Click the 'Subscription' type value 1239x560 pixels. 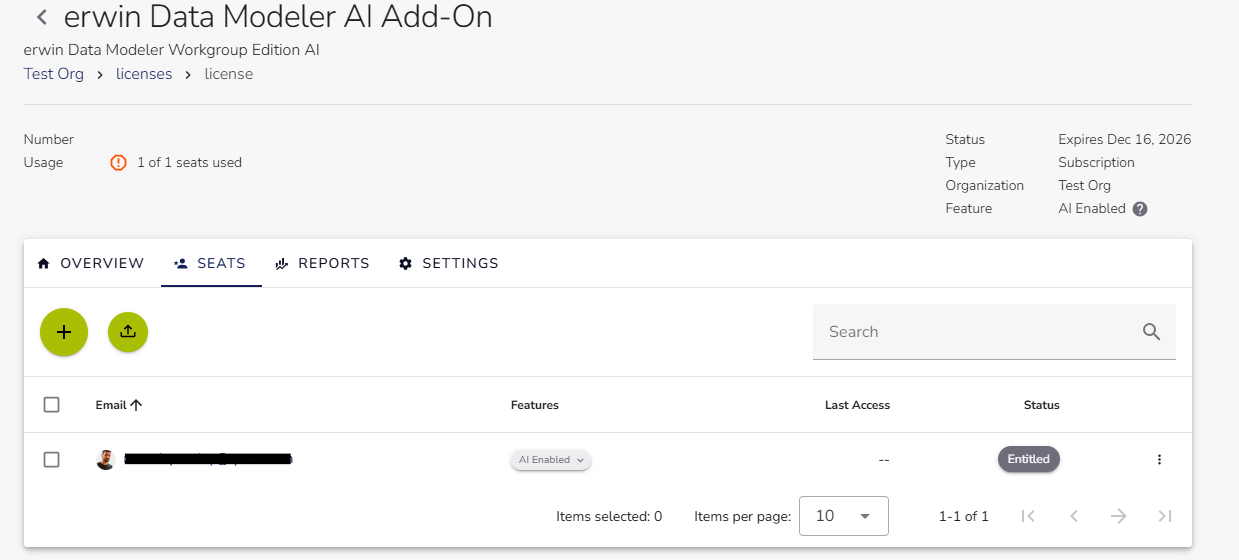(x=1096, y=162)
